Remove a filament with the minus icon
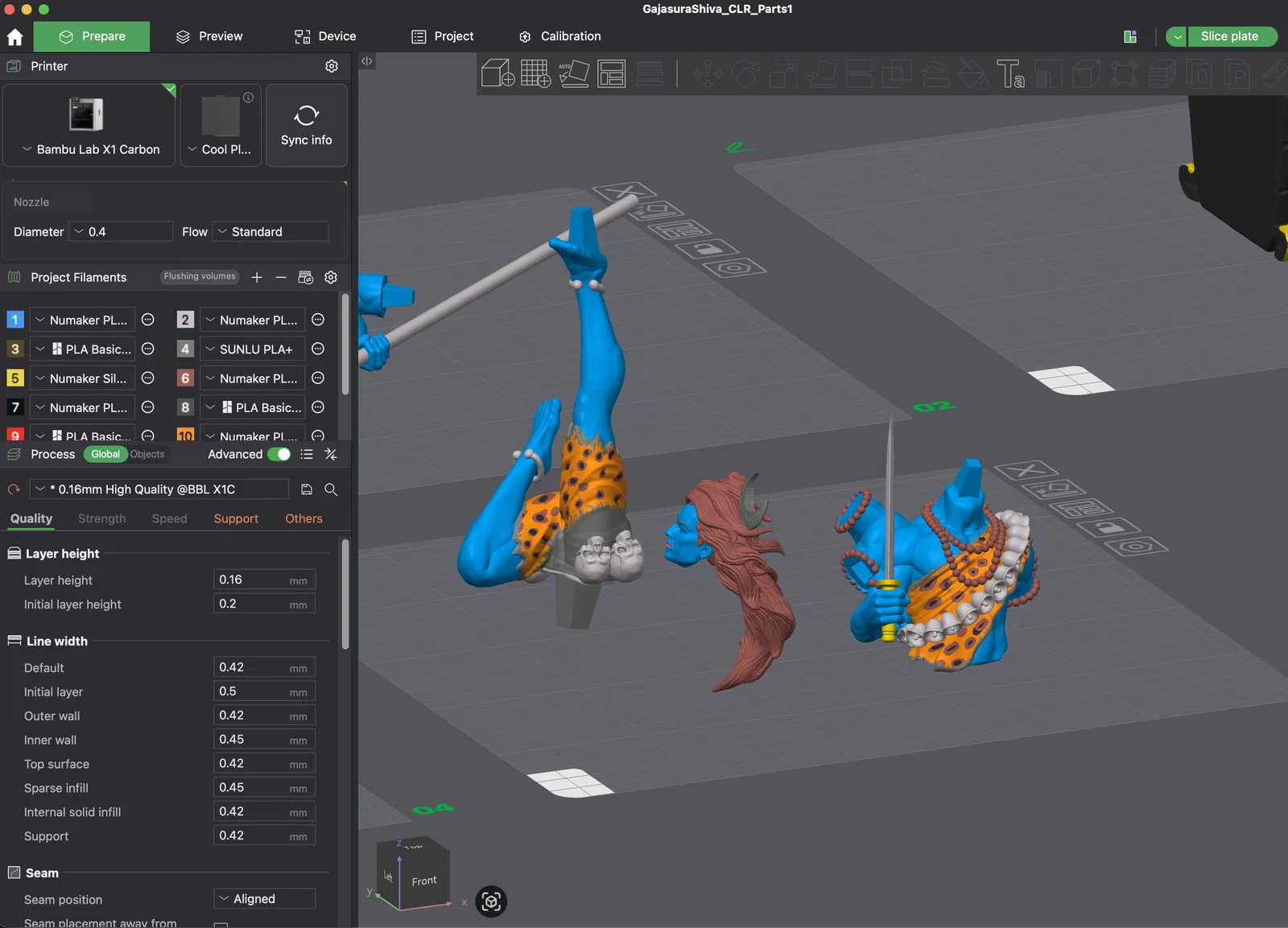Viewport: 1288px width, 928px height. (x=281, y=277)
